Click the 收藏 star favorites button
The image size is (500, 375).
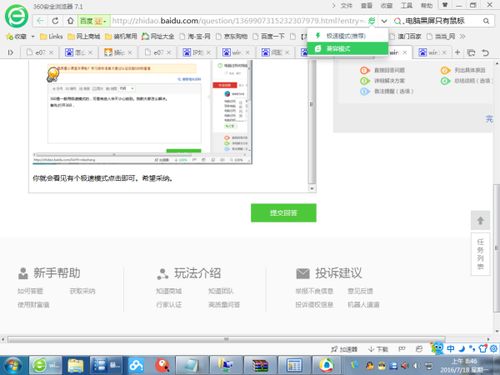pyautogui.click(x=17, y=36)
